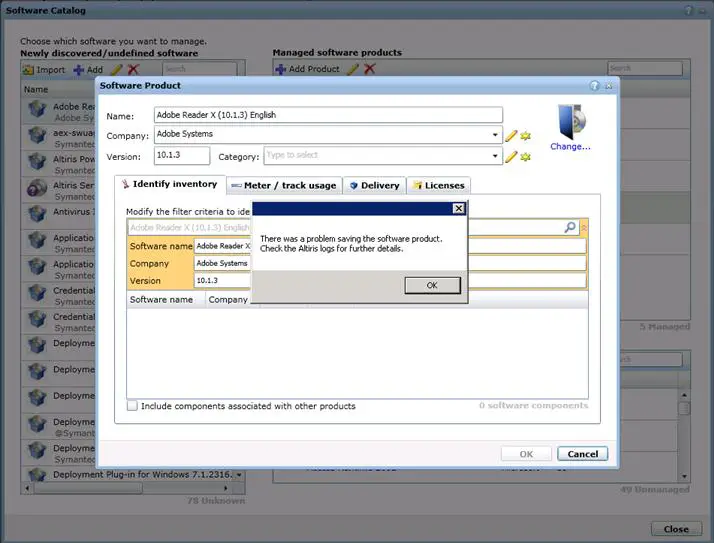Select the aex-swuag row icon
714x543 pixels.
tap(37, 136)
